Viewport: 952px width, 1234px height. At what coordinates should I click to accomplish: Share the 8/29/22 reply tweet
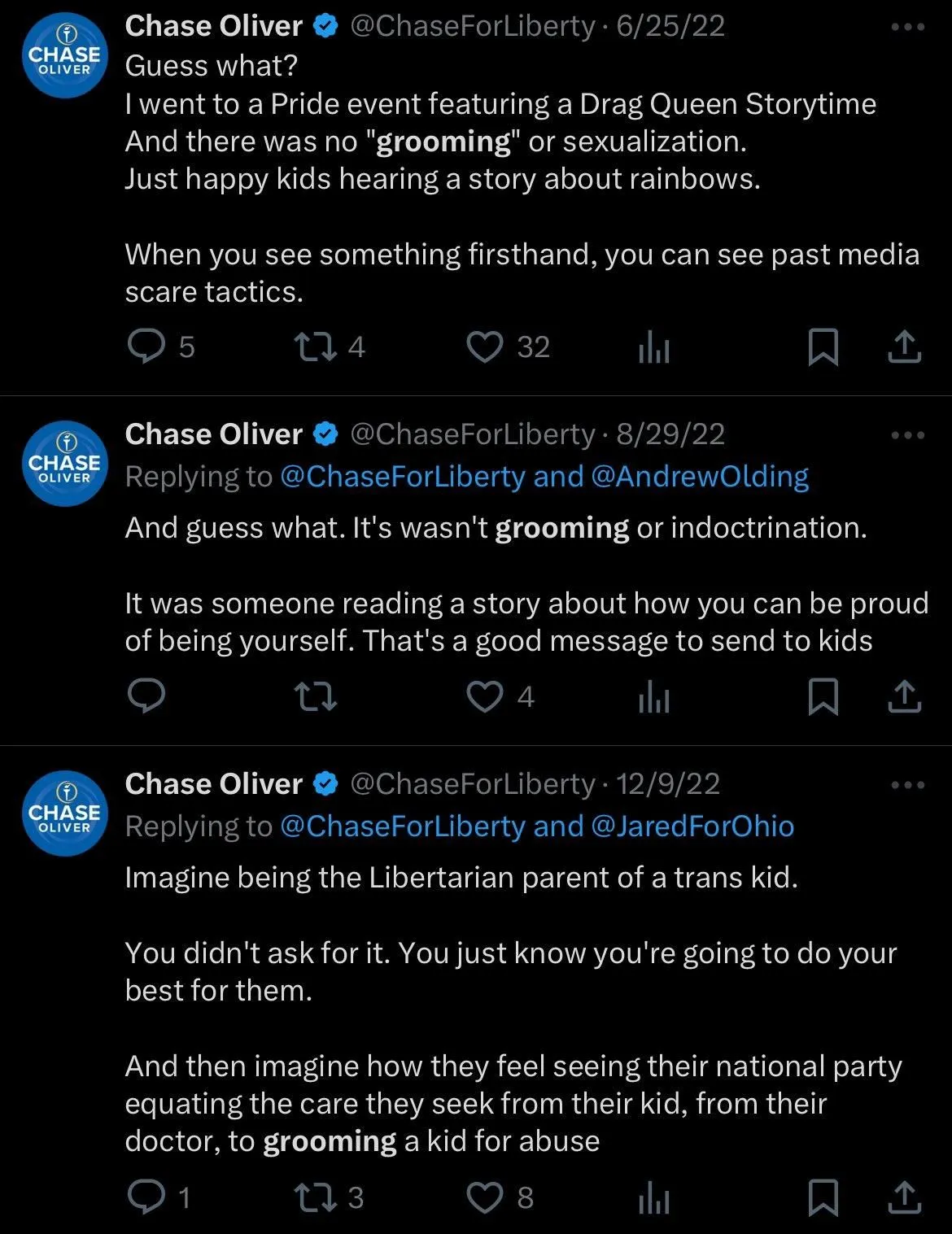904,697
